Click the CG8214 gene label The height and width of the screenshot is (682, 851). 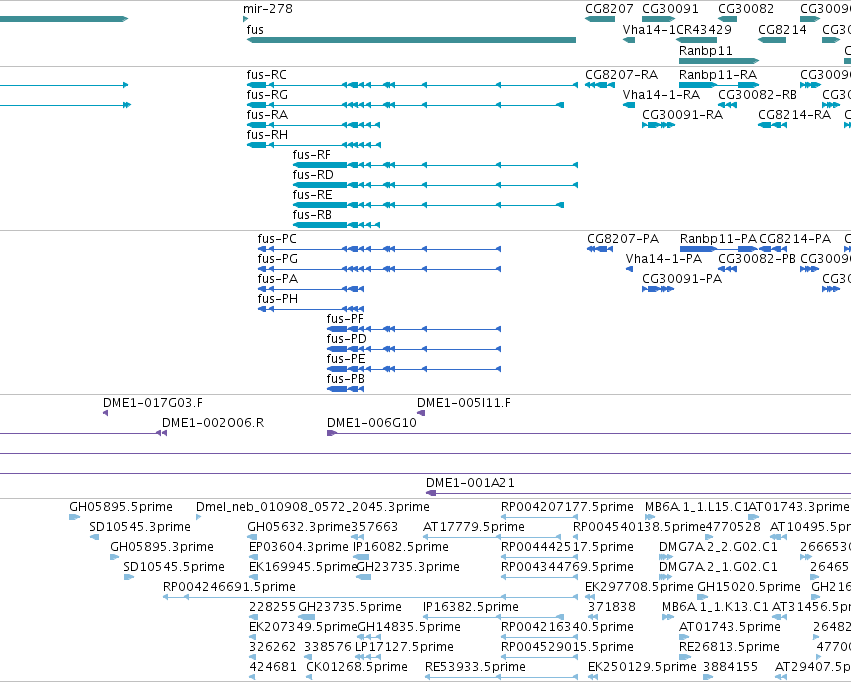(782, 29)
